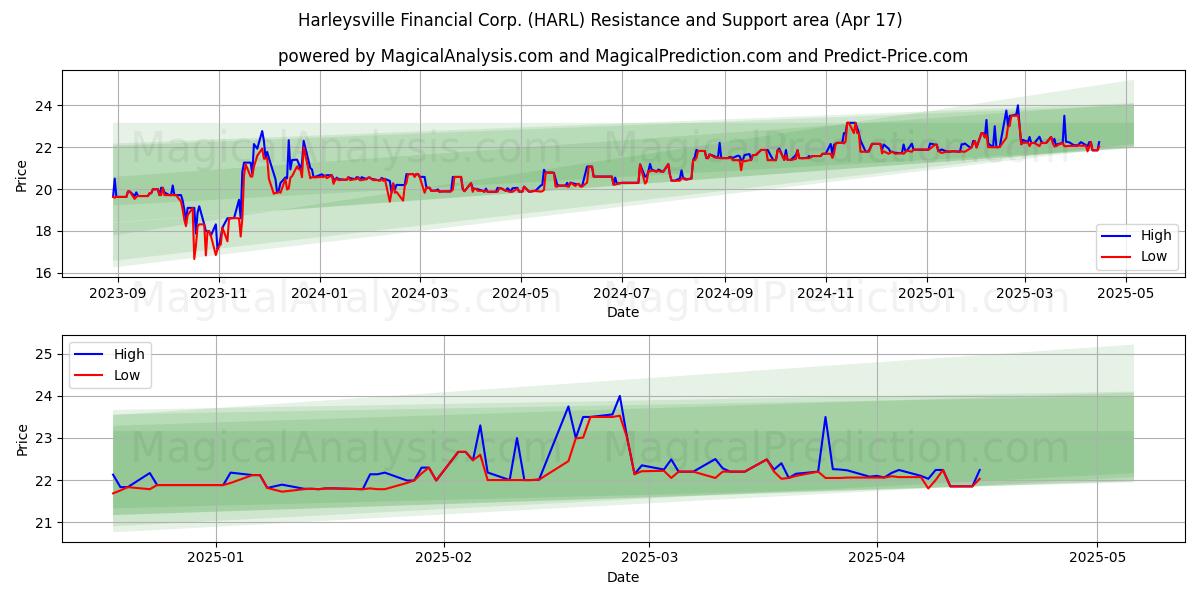Click the '2025-05' tick on the top chart

point(1125,294)
